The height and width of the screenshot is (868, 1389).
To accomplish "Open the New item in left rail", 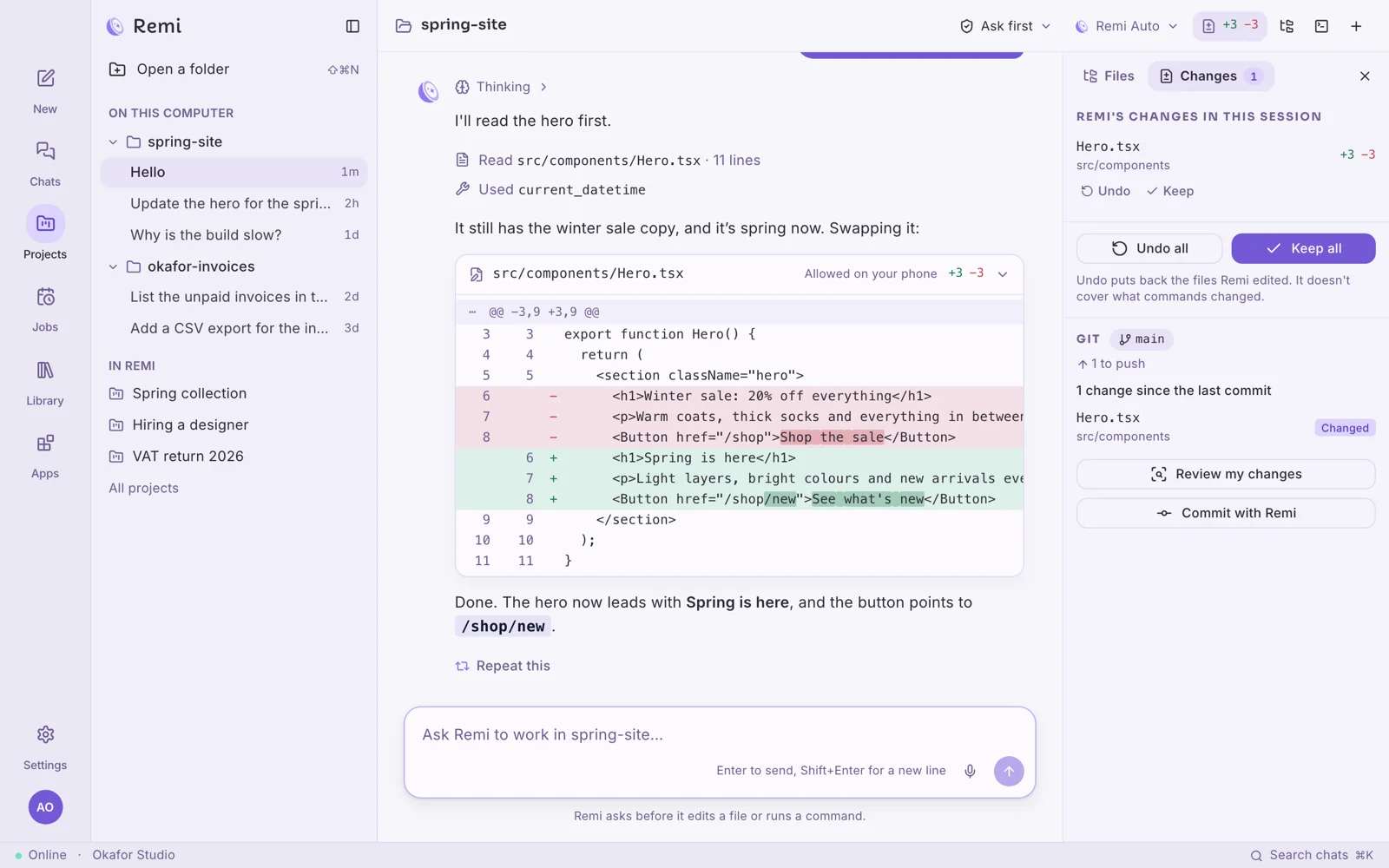I will pyautogui.click(x=45, y=90).
